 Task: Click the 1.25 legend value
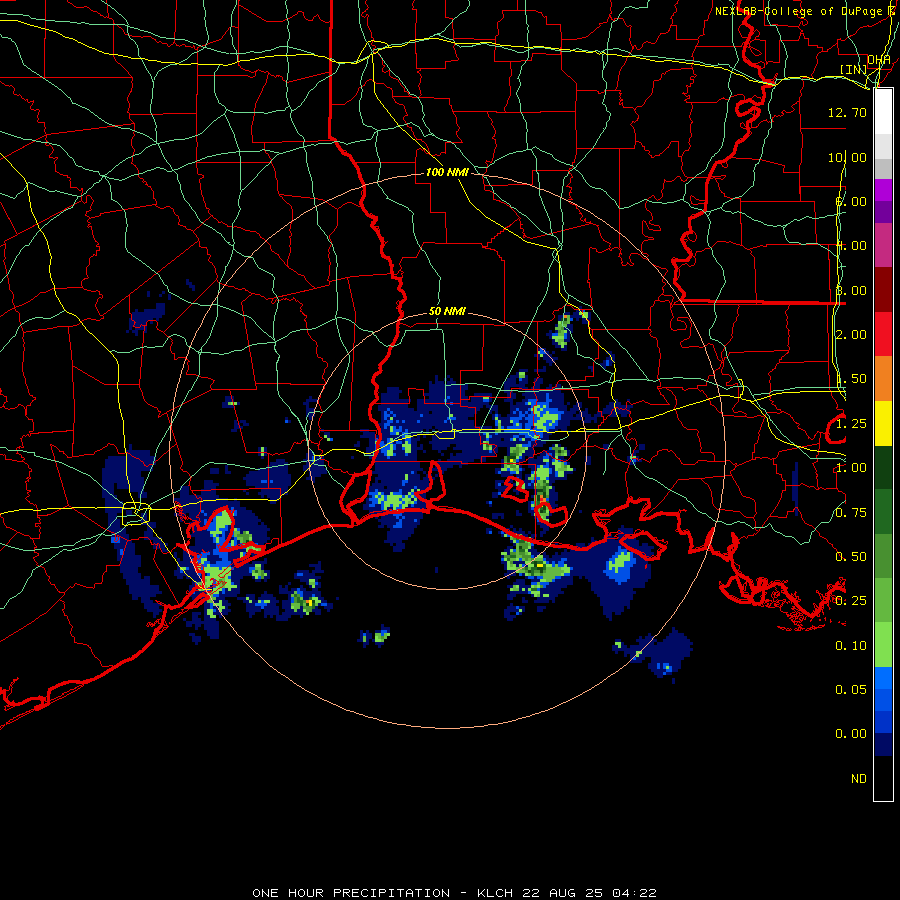tap(851, 424)
